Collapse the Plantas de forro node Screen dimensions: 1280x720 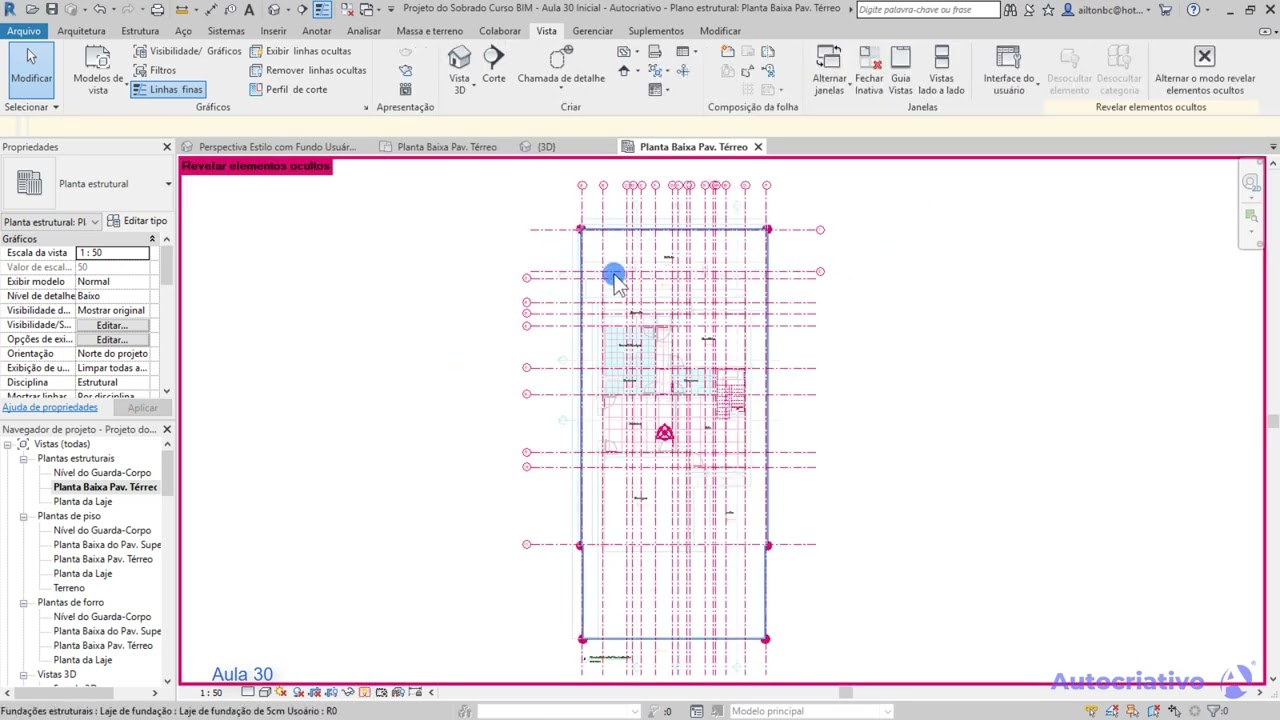coord(23,602)
